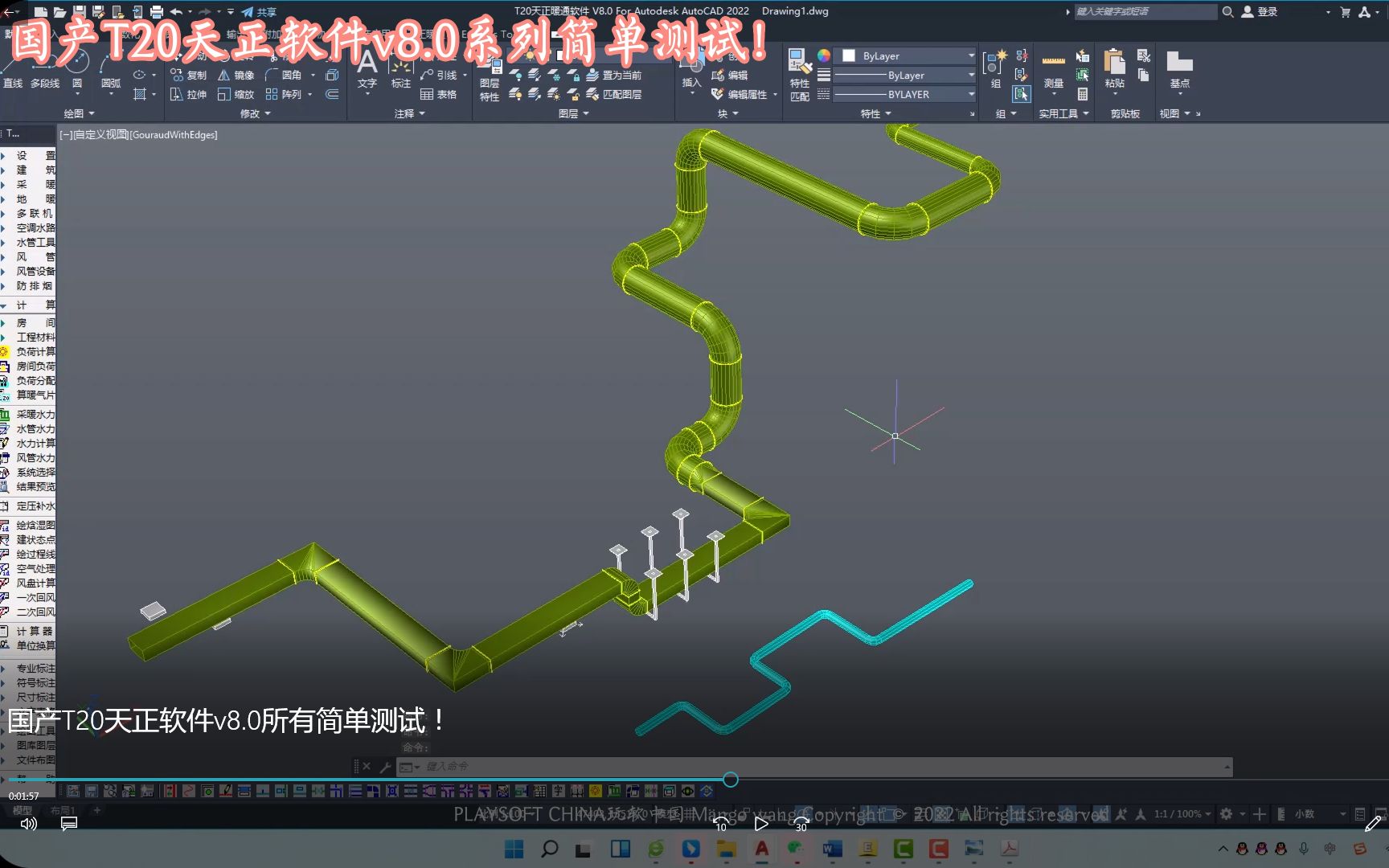Viewport: 1389px width, 868px height.
Task: Click the video progress slider handle
Action: pyautogui.click(x=730, y=779)
